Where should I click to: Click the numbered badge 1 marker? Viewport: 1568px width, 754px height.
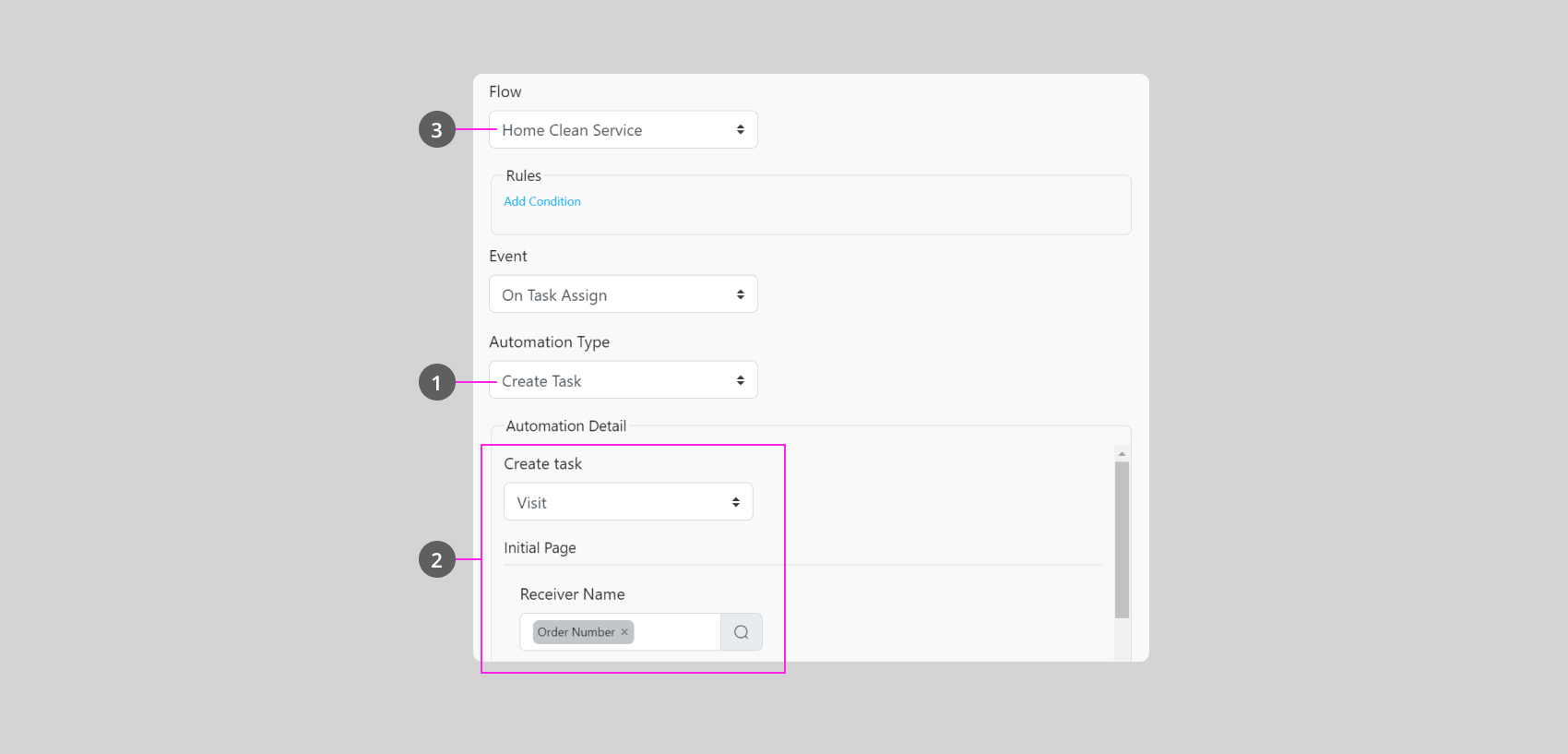[x=436, y=382]
